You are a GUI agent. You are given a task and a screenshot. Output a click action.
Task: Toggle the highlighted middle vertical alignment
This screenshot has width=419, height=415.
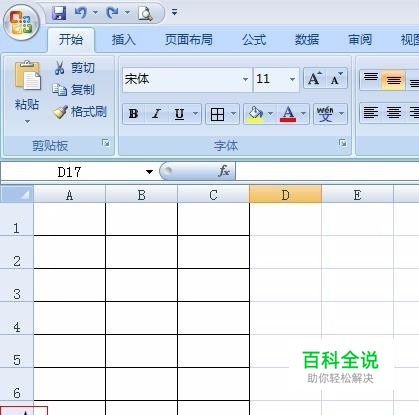point(394,80)
